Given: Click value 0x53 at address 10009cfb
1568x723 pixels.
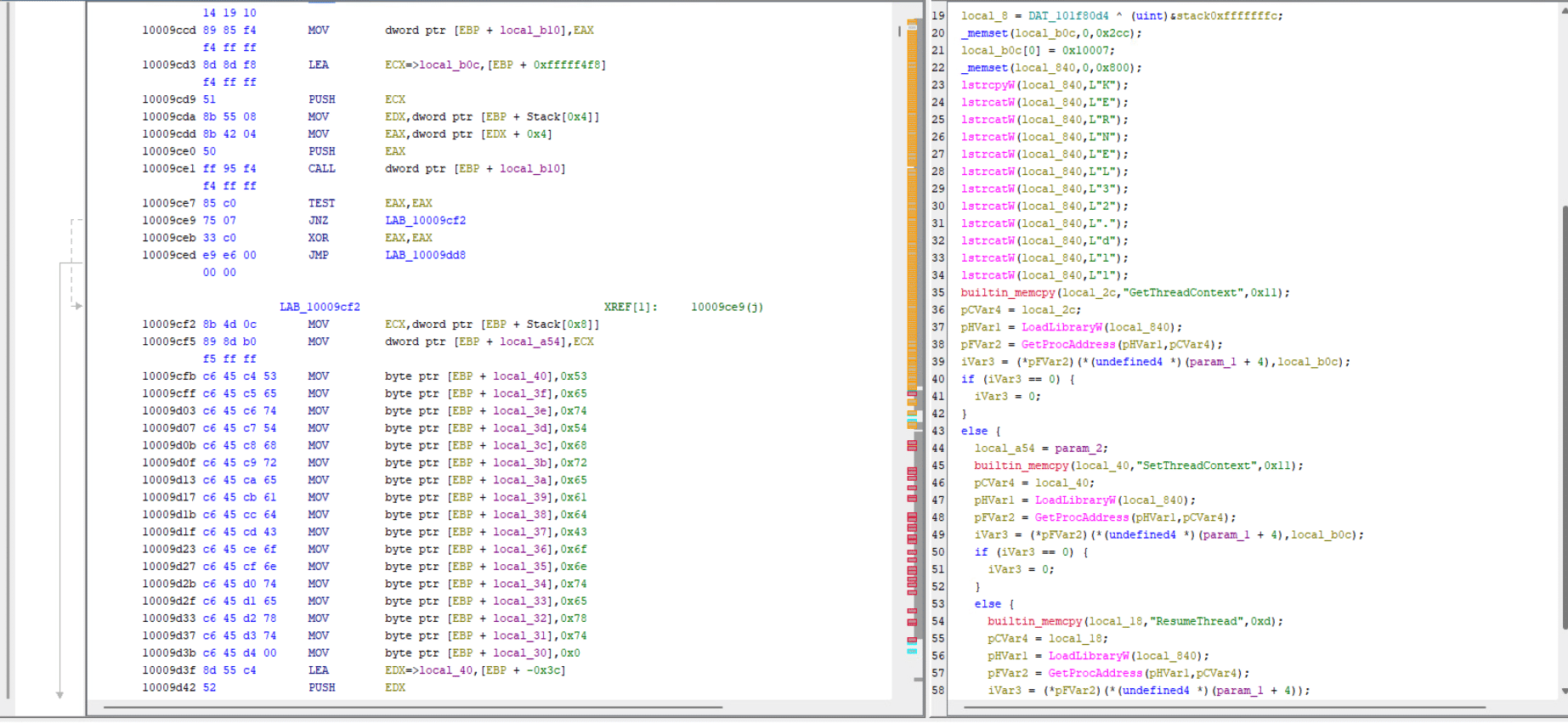Looking at the screenshot, I should pyautogui.click(x=573, y=376).
